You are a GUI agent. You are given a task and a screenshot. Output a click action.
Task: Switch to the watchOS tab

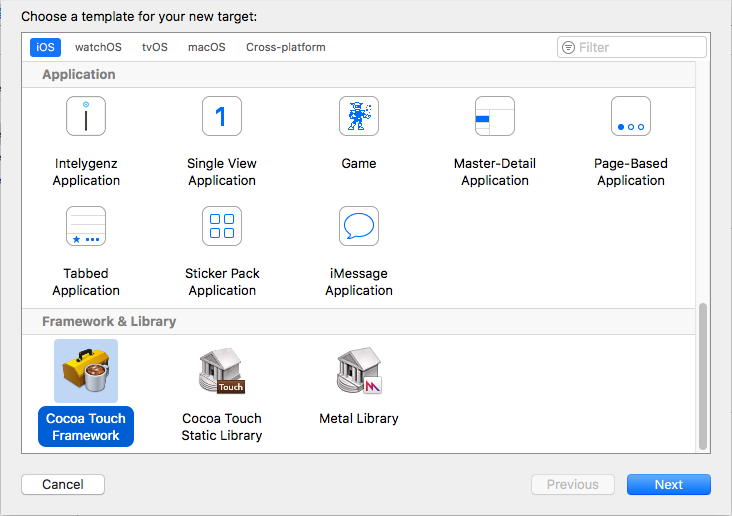coord(98,47)
